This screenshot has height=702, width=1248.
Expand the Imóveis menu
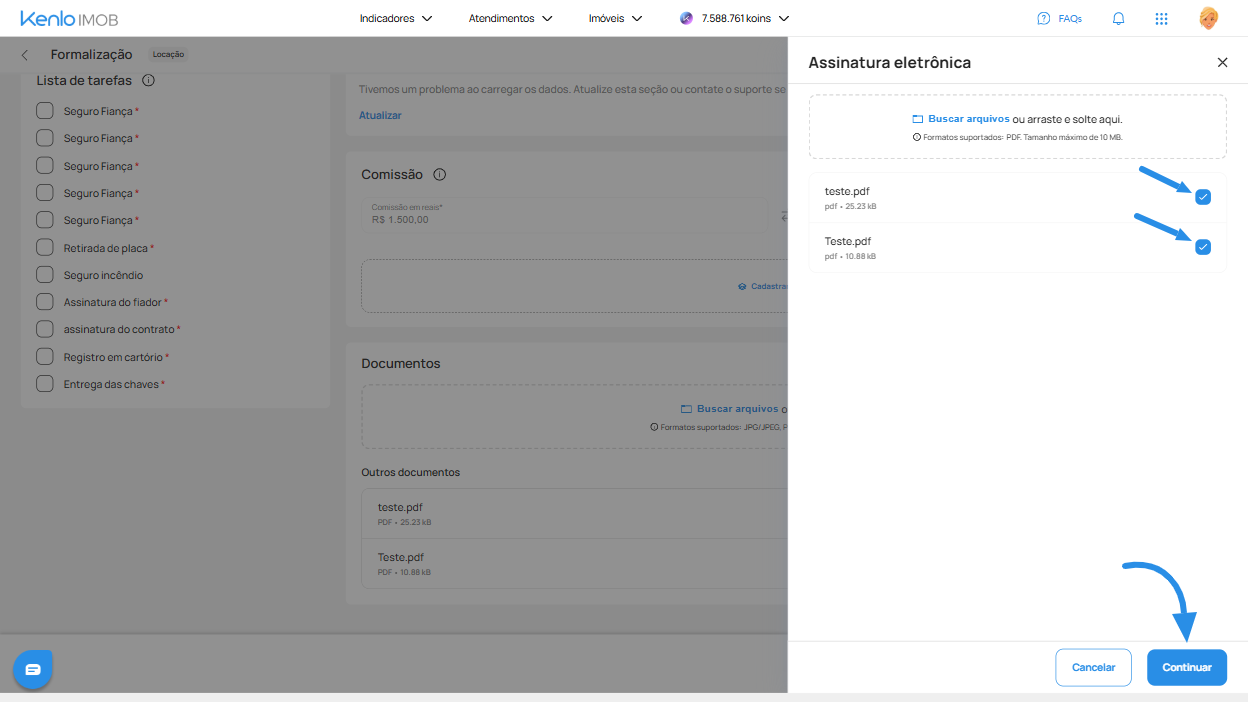point(616,18)
